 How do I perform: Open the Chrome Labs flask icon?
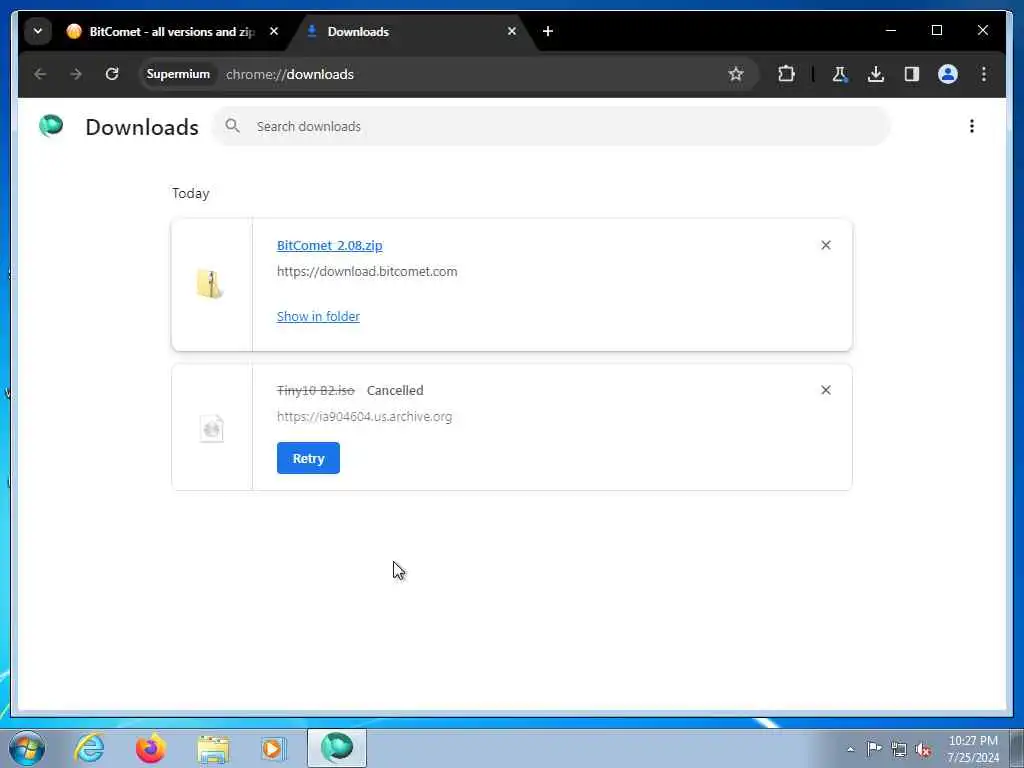(840, 74)
